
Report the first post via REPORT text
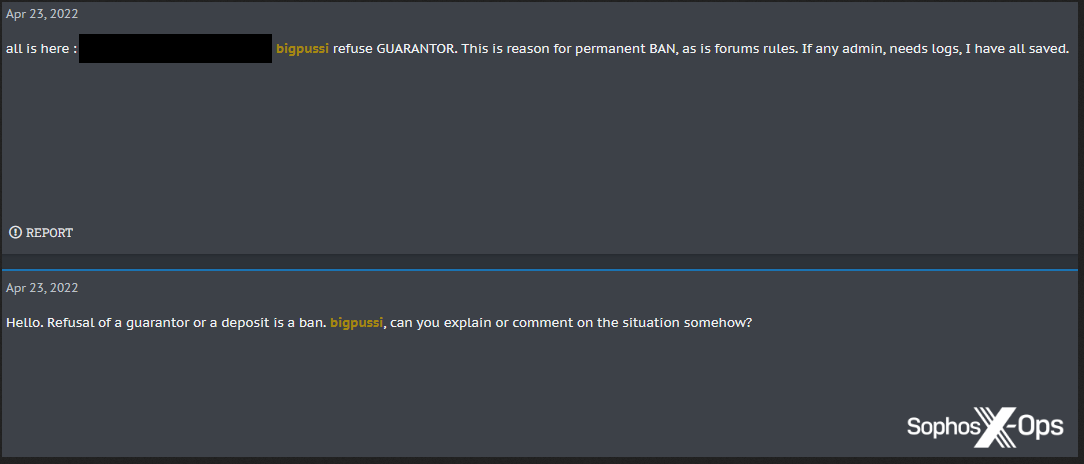tap(49, 232)
